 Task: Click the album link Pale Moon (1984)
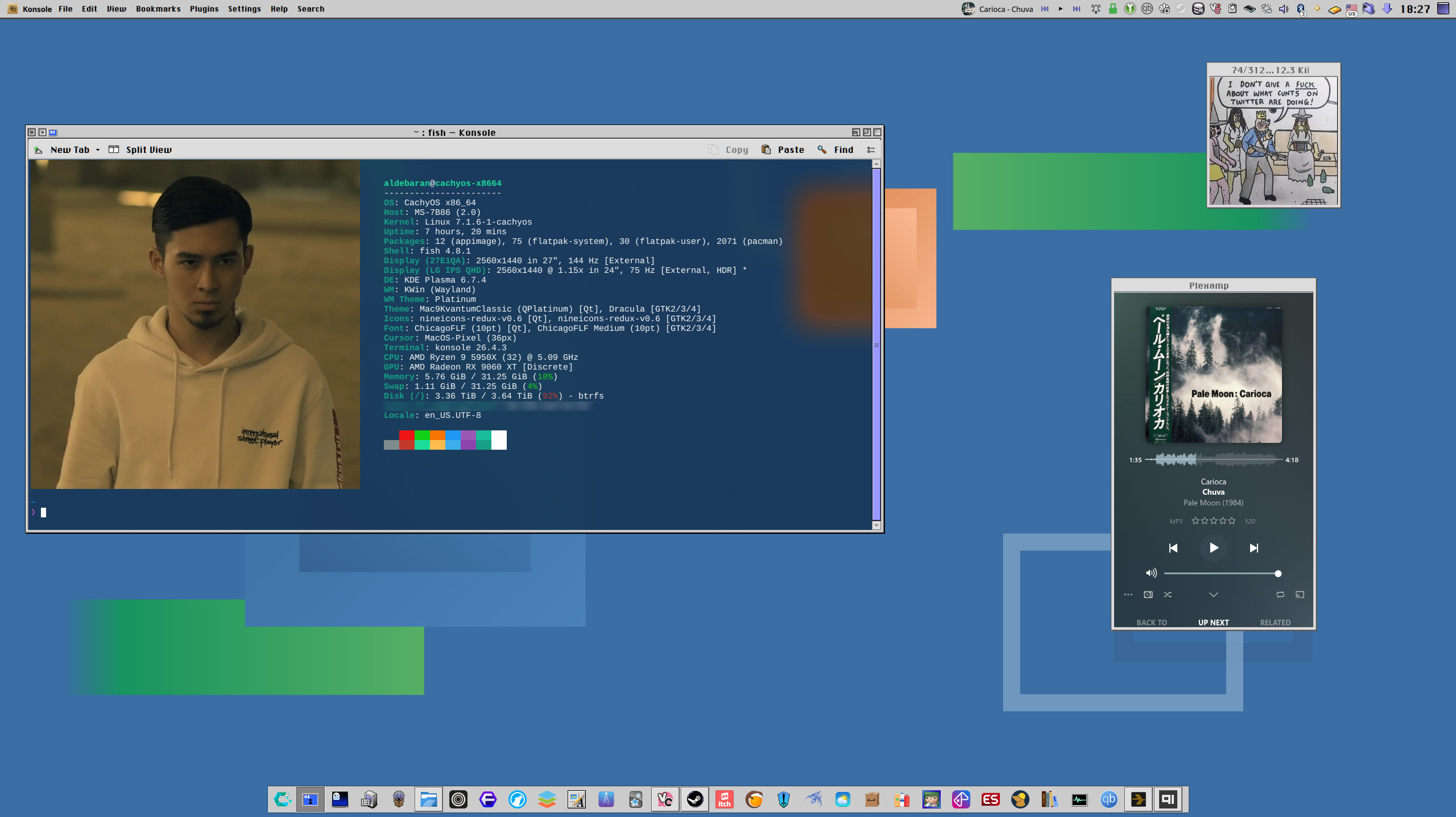coord(1214,503)
